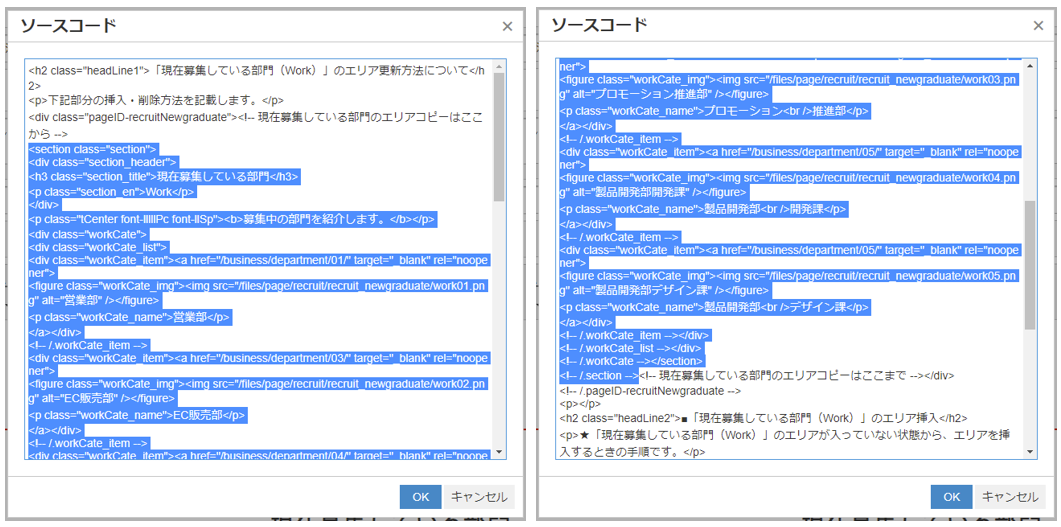Click scroll-up arrow in right dialog's code area
The width and height of the screenshot is (1061, 527).
1030,66
